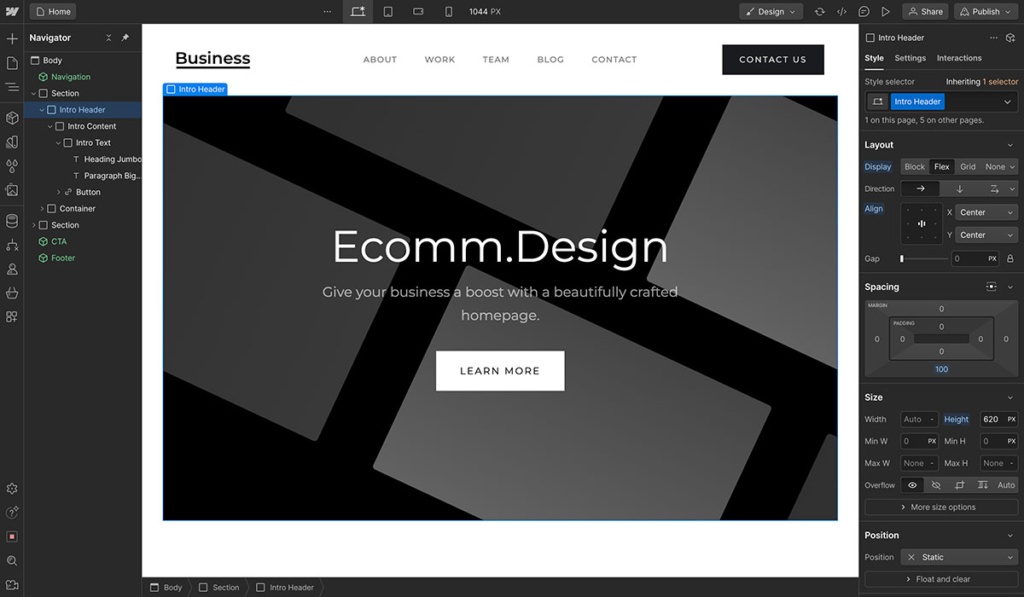Open Quick Find with the search icon
Screen dimensions: 1024x597
point(11,561)
